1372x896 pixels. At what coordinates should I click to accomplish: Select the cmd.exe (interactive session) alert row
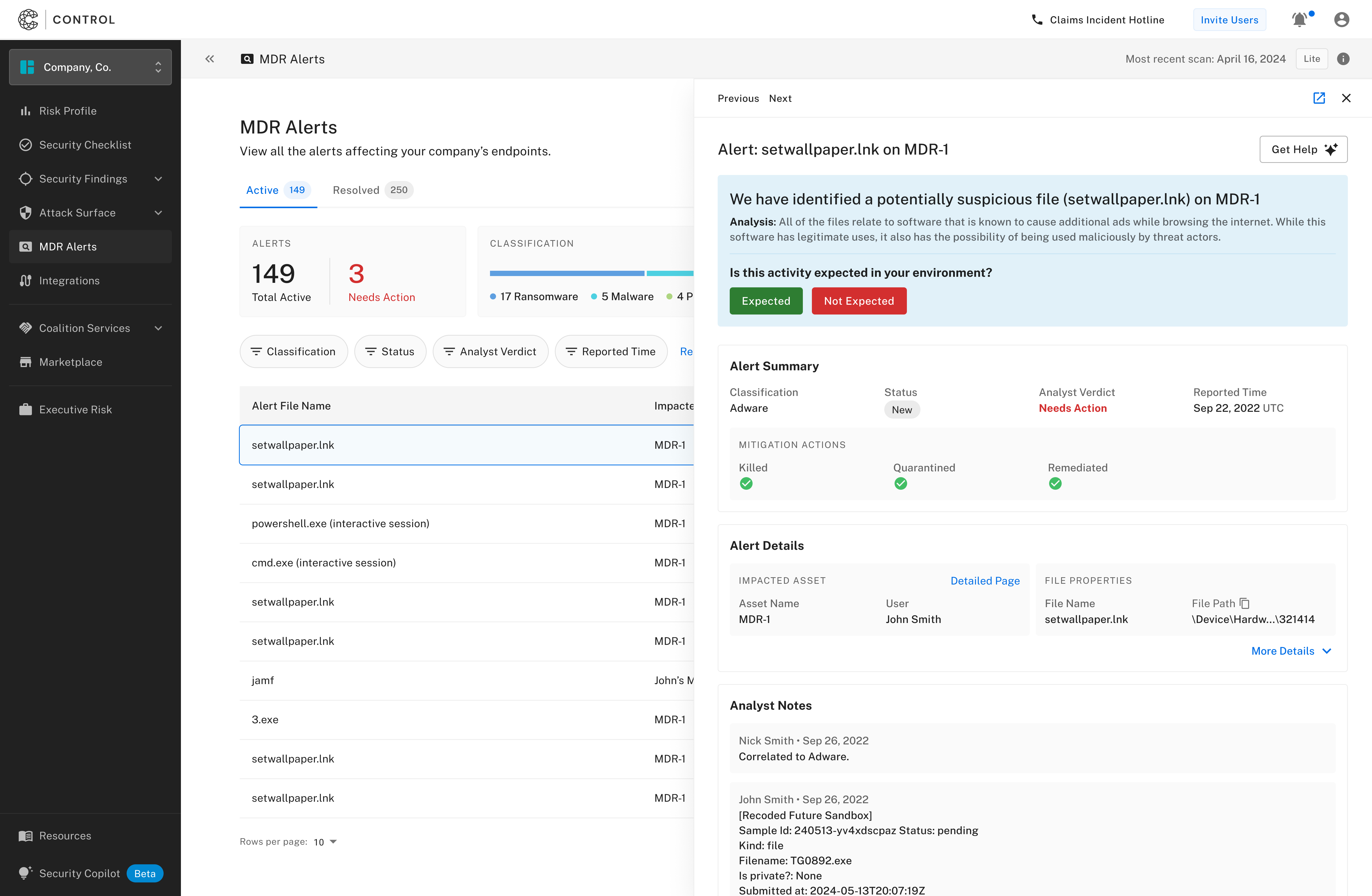click(x=467, y=563)
